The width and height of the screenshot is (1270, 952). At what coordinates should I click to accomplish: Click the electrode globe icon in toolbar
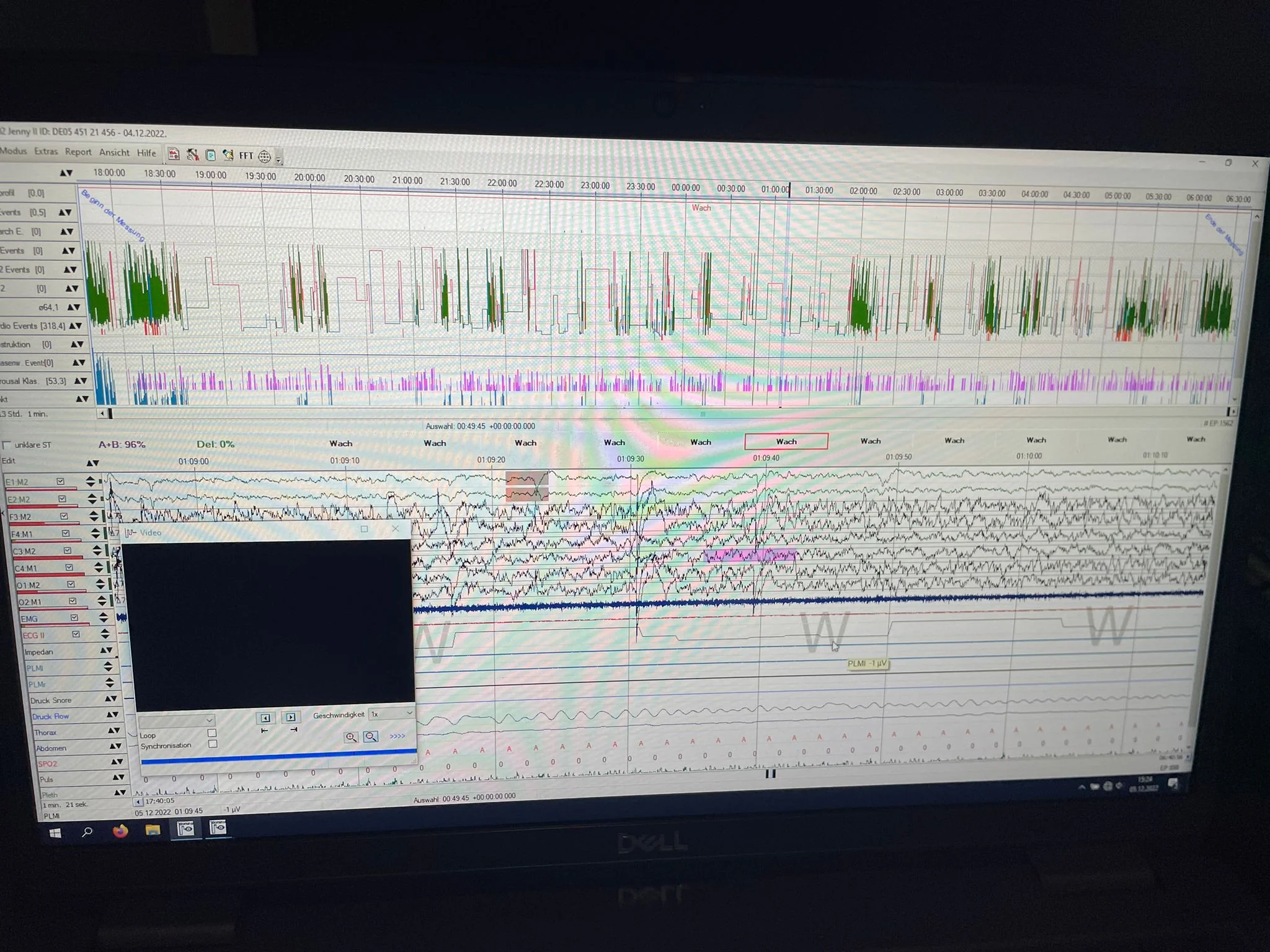264,157
